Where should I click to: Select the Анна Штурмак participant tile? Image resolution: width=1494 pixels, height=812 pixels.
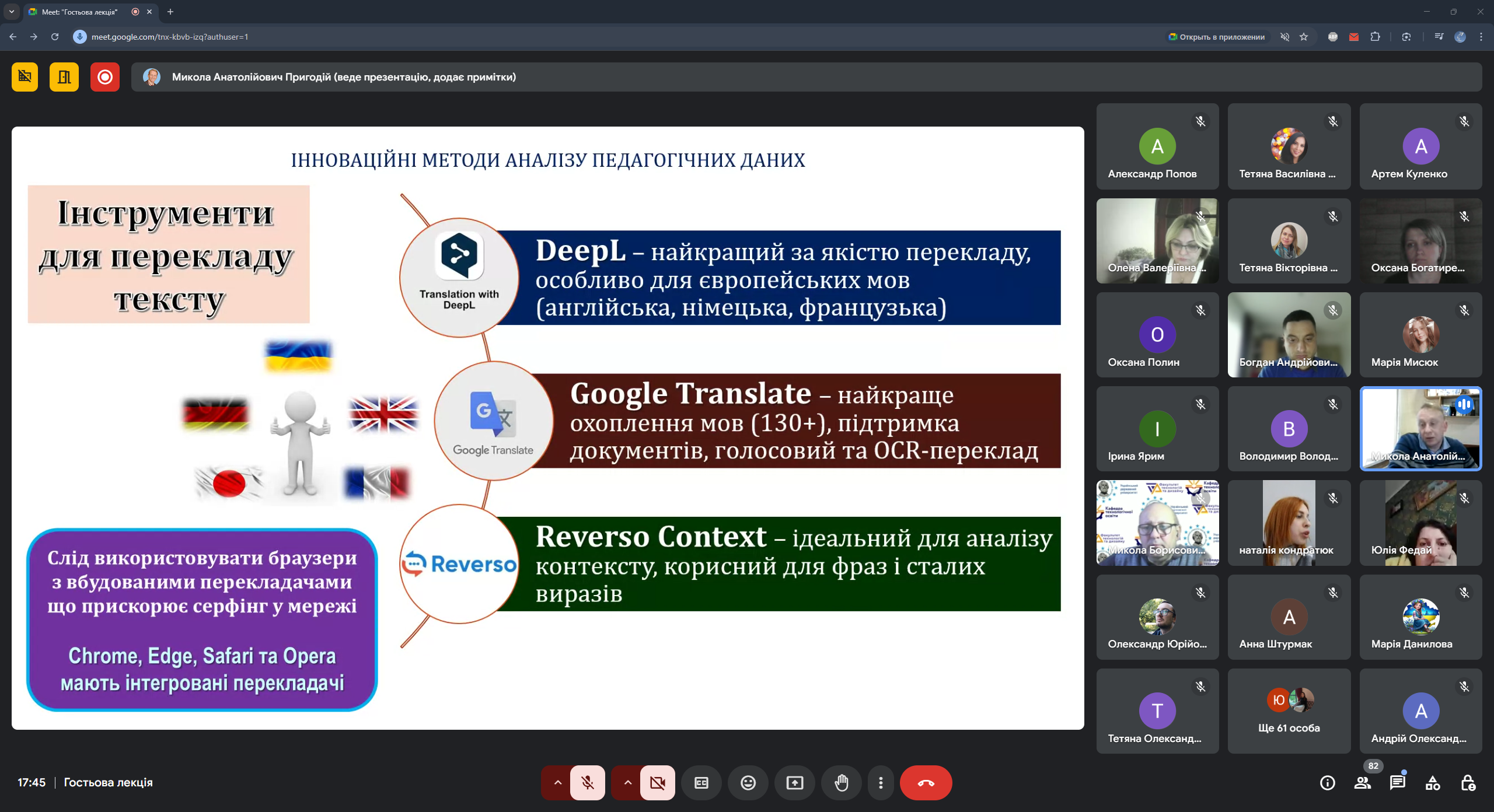click(1289, 617)
